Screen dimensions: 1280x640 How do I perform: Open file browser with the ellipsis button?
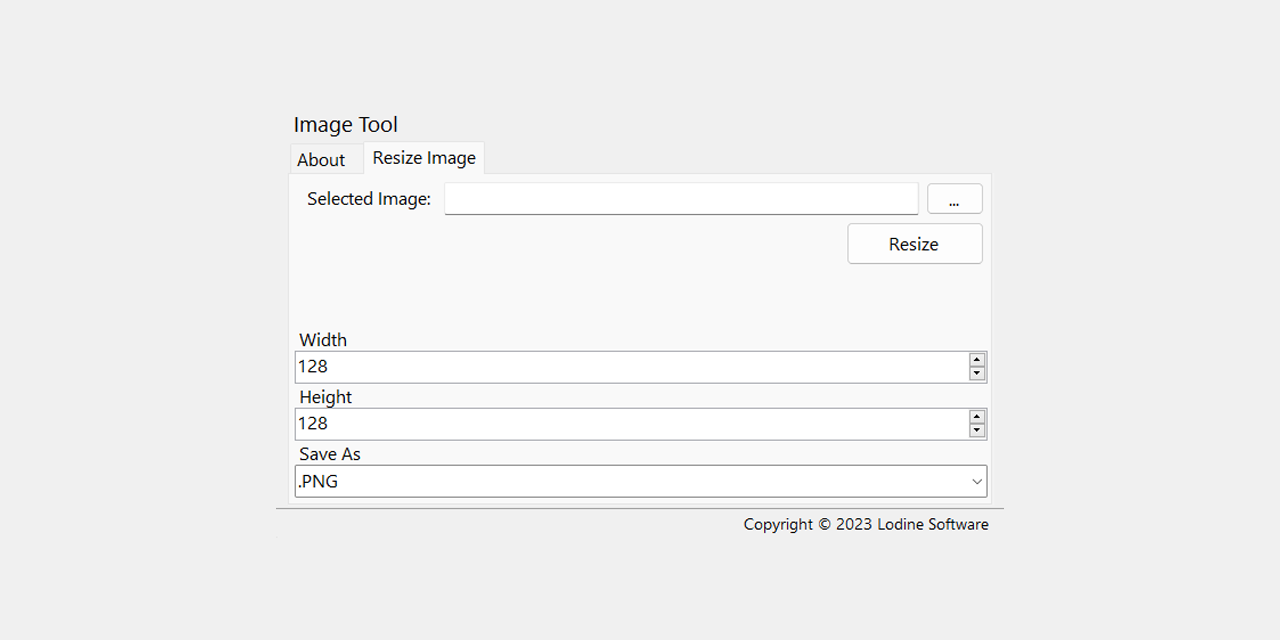coord(954,199)
